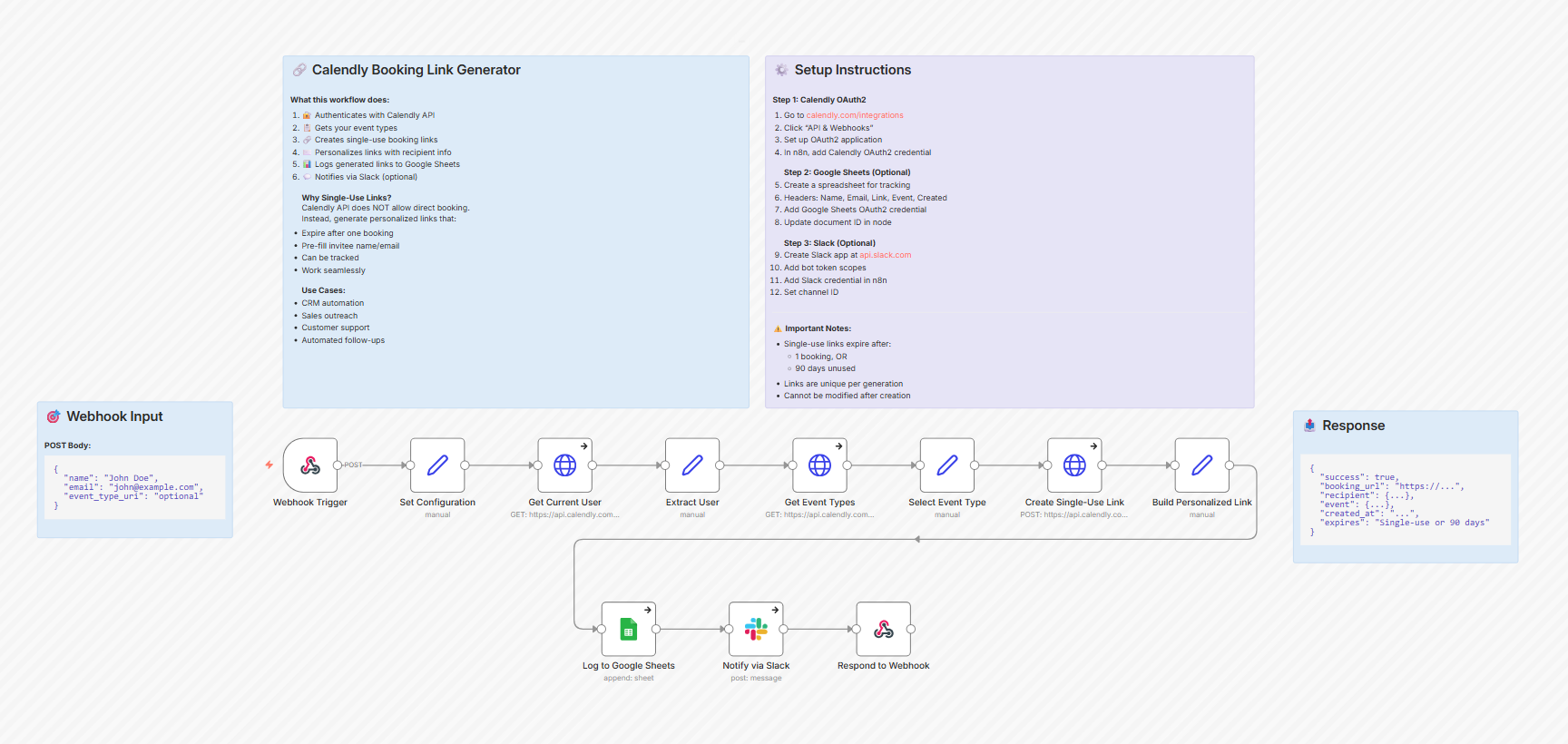Open the api.slack.com link

[886, 255]
